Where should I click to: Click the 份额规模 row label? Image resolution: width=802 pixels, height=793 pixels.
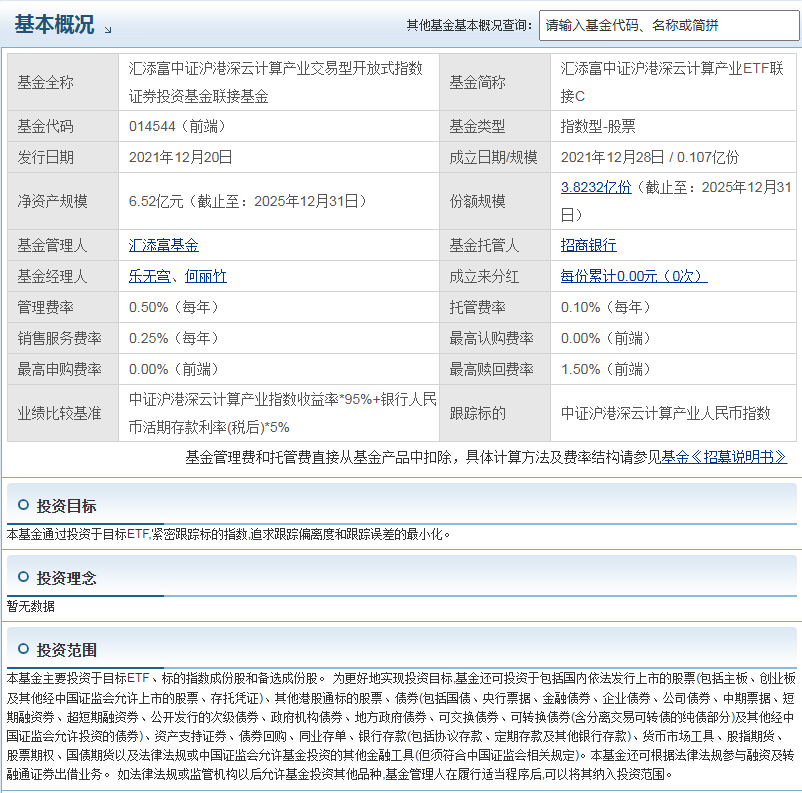477,201
